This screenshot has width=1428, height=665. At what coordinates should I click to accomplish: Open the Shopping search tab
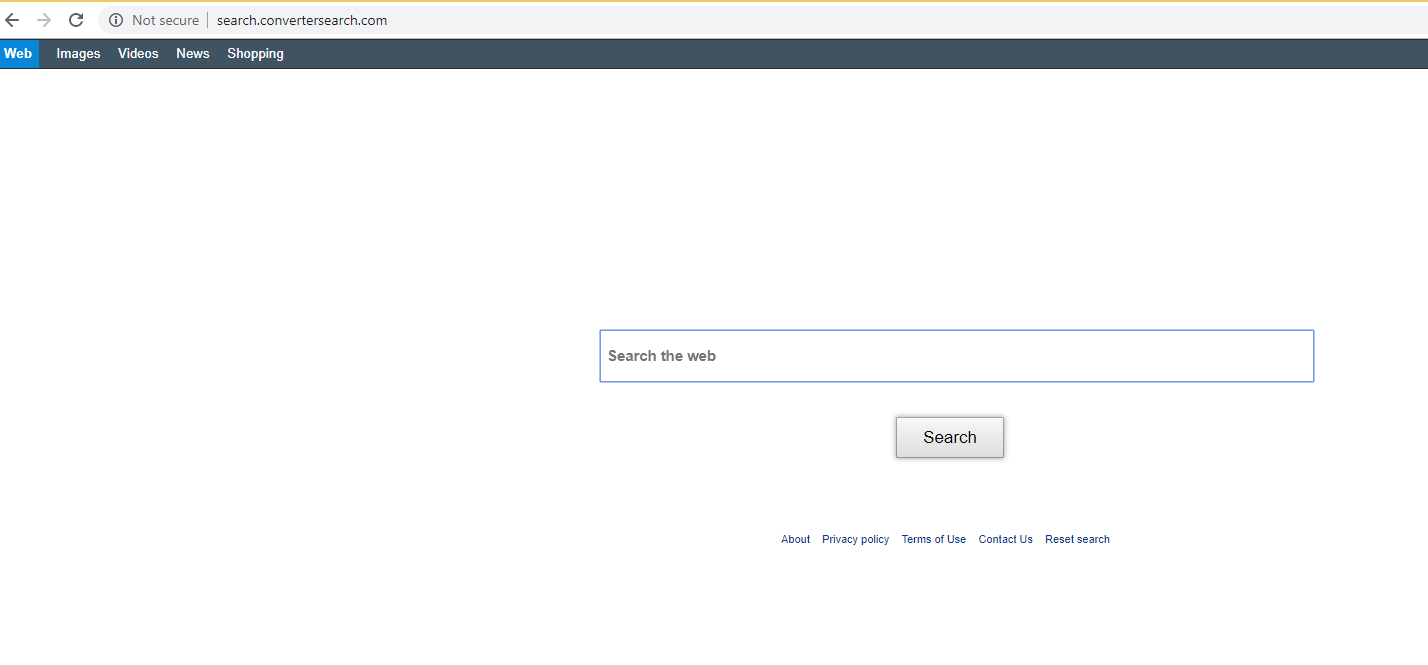255,54
